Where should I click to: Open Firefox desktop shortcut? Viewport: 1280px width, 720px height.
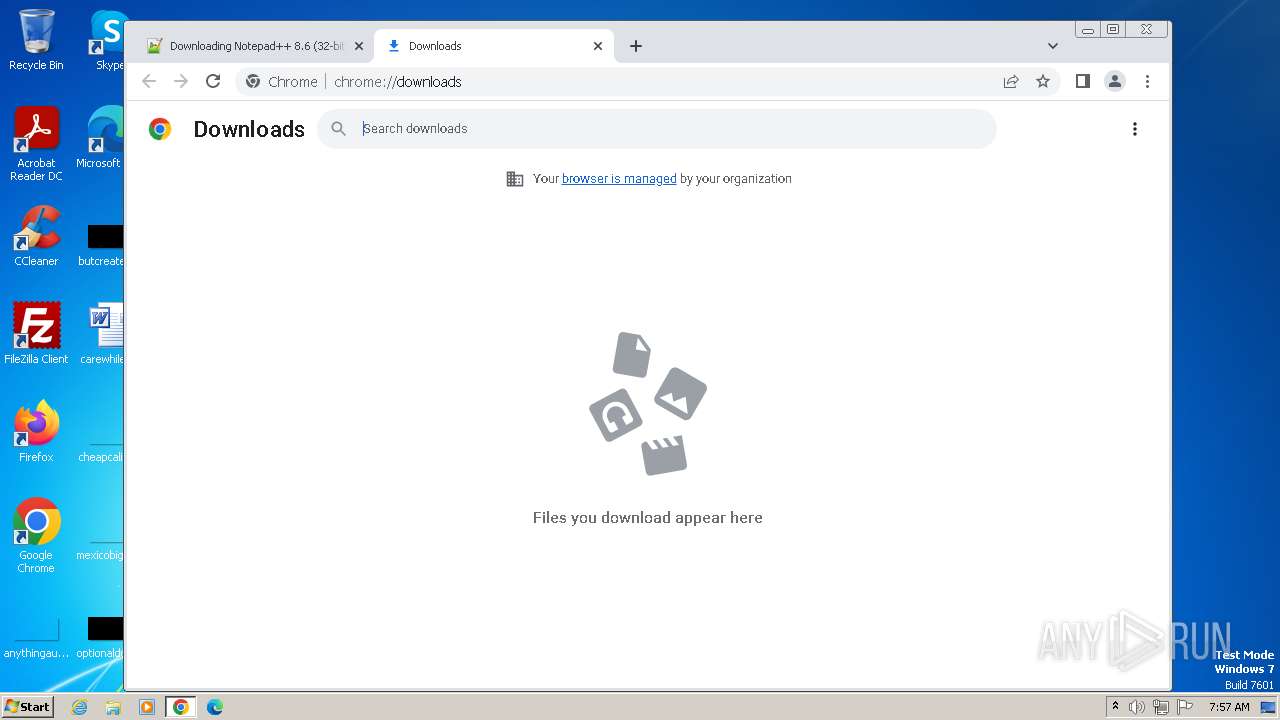click(36, 432)
